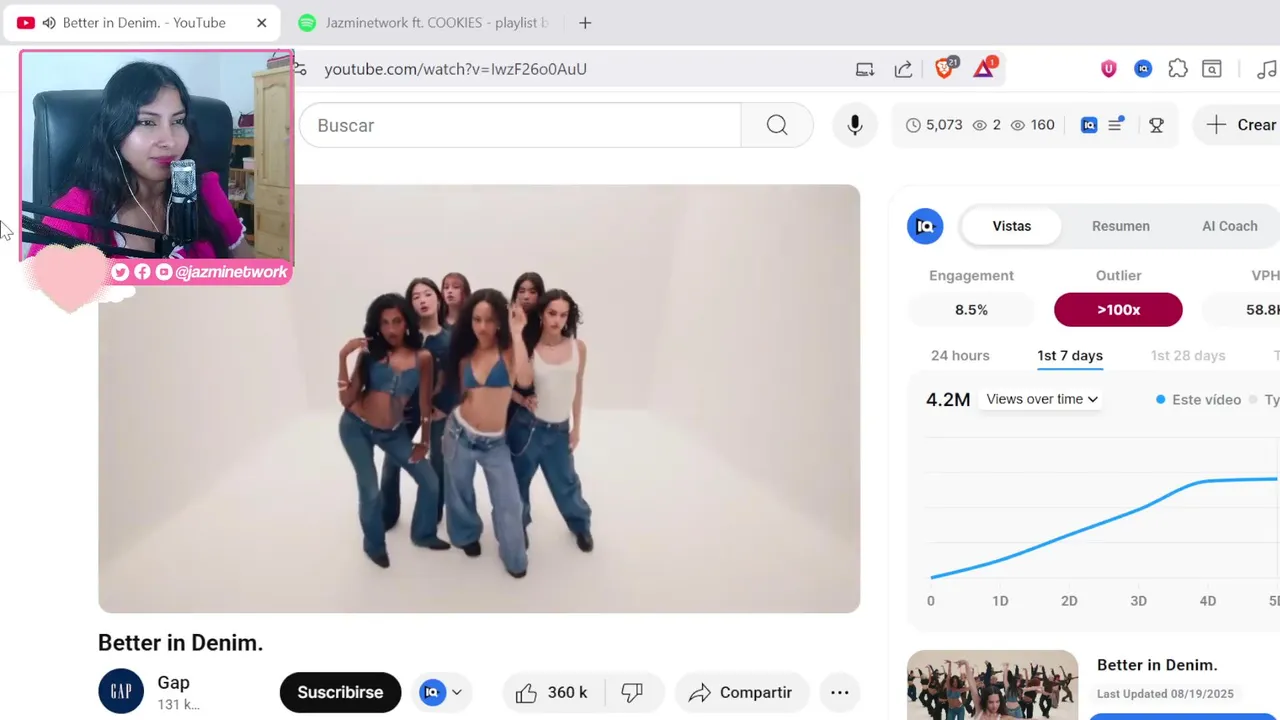Click the install app icon in address bar

pyautogui.click(x=865, y=69)
